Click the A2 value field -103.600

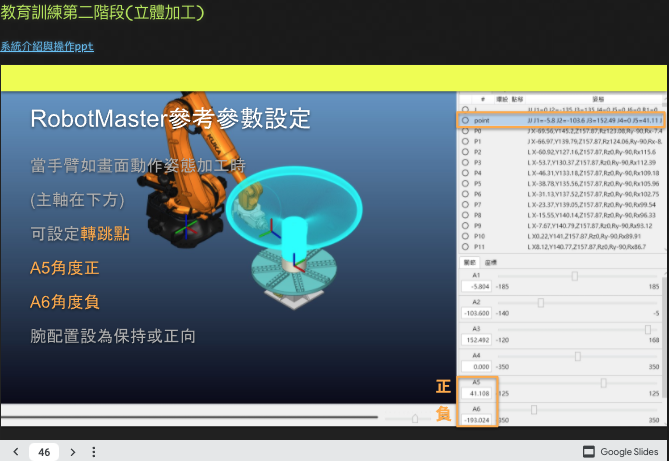coord(476,313)
